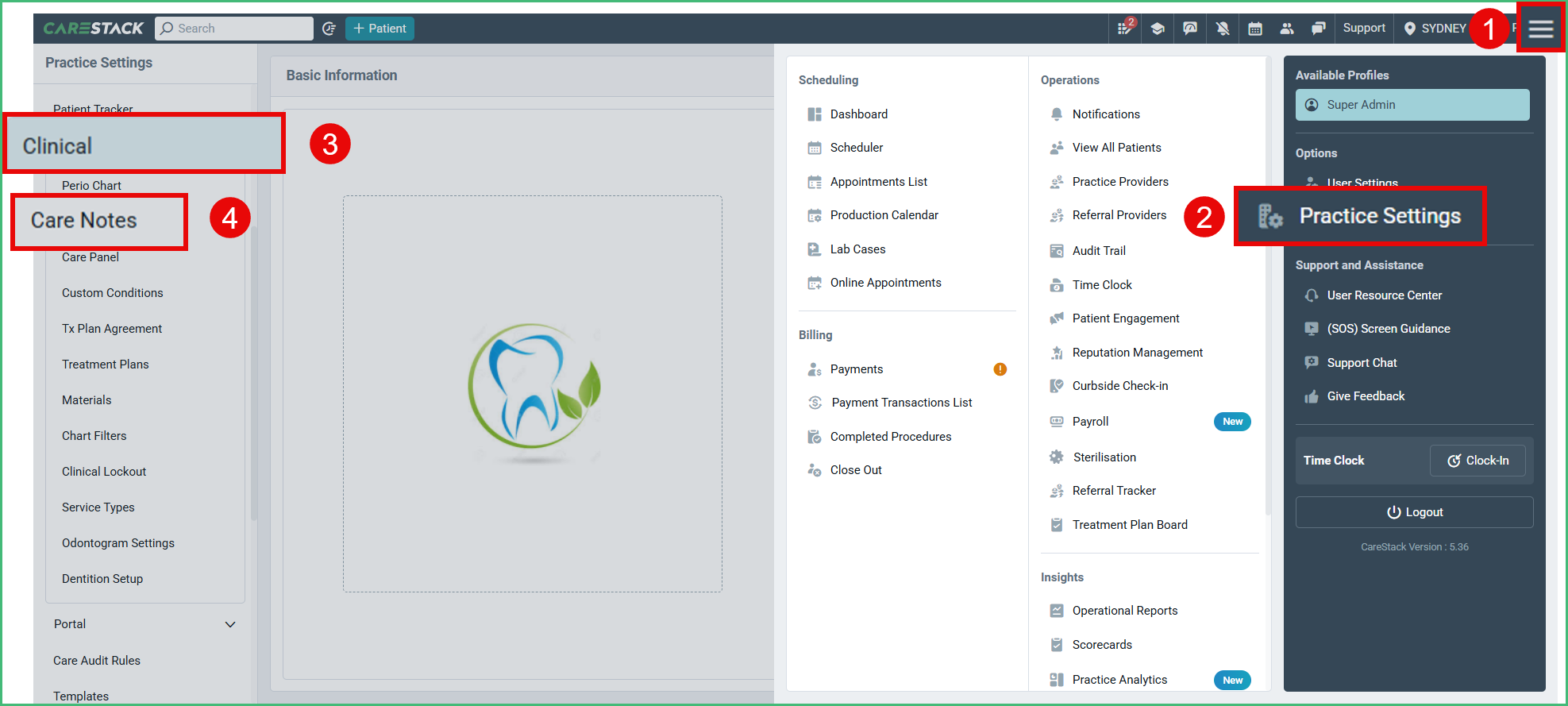Viewport: 1568px width, 706px height.
Task: Open Practice Analytics menu item
Action: [1119, 680]
